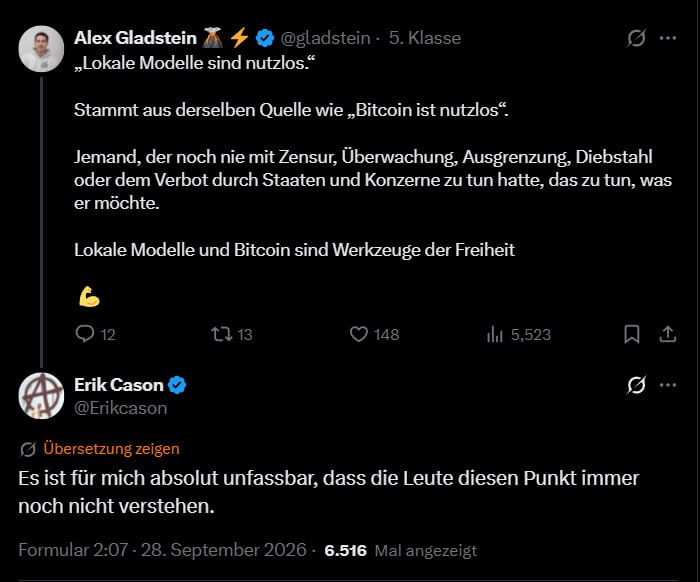Image resolution: width=700 pixels, height=582 pixels.
Task: Visit Alex Gladstein's name link
Action: tap(135, 38)
